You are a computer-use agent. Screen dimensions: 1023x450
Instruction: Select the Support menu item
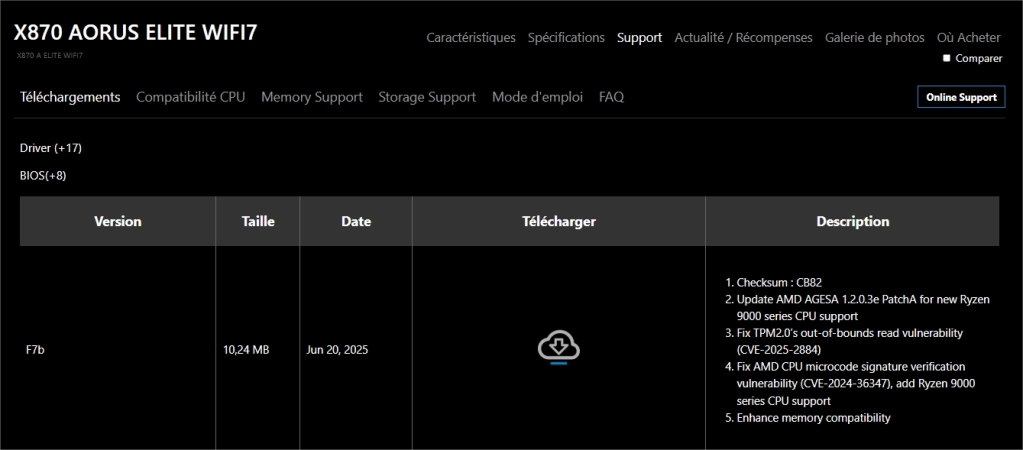[639, 38]
